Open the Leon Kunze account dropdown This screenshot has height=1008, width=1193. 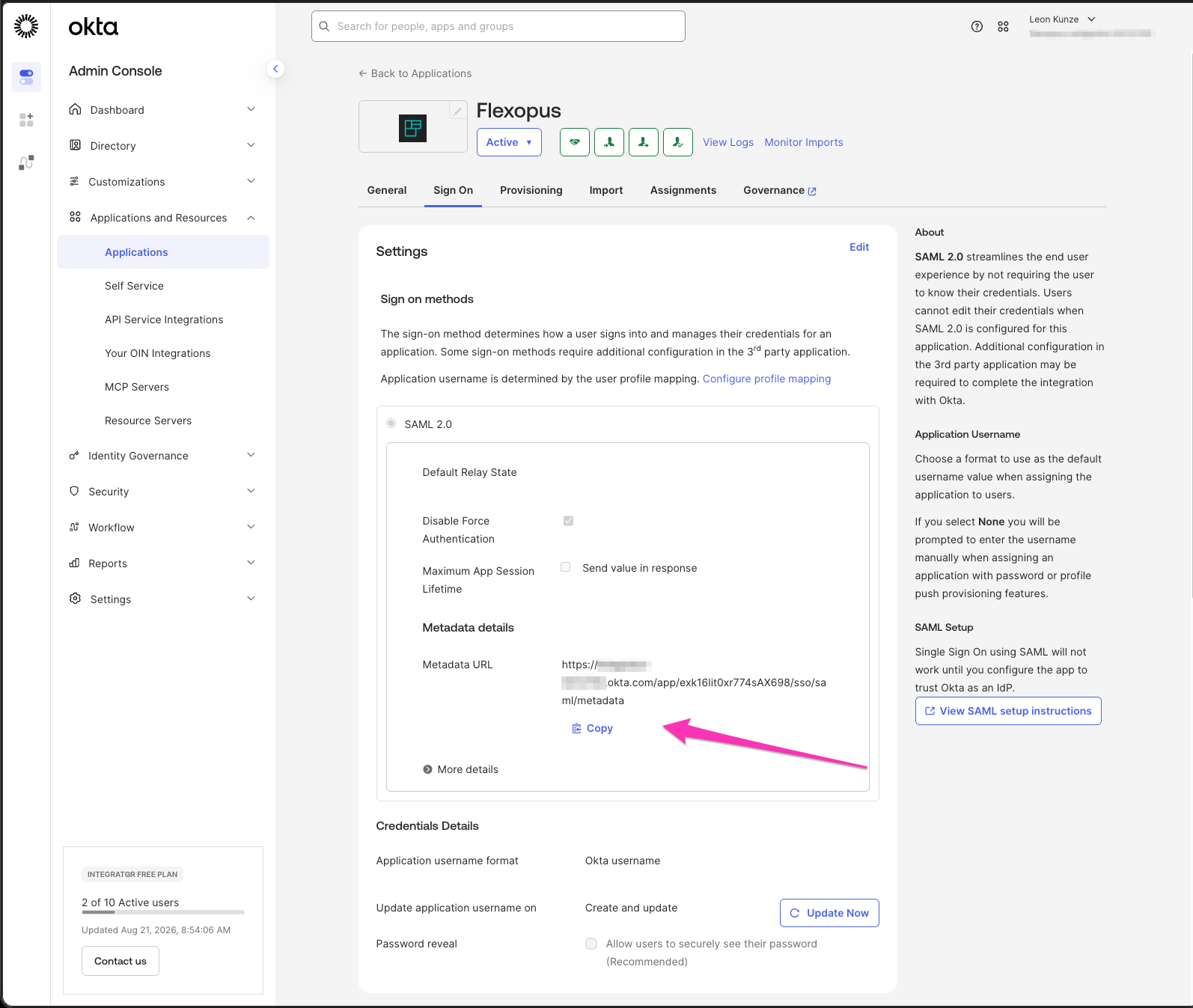pos(1062,19)
